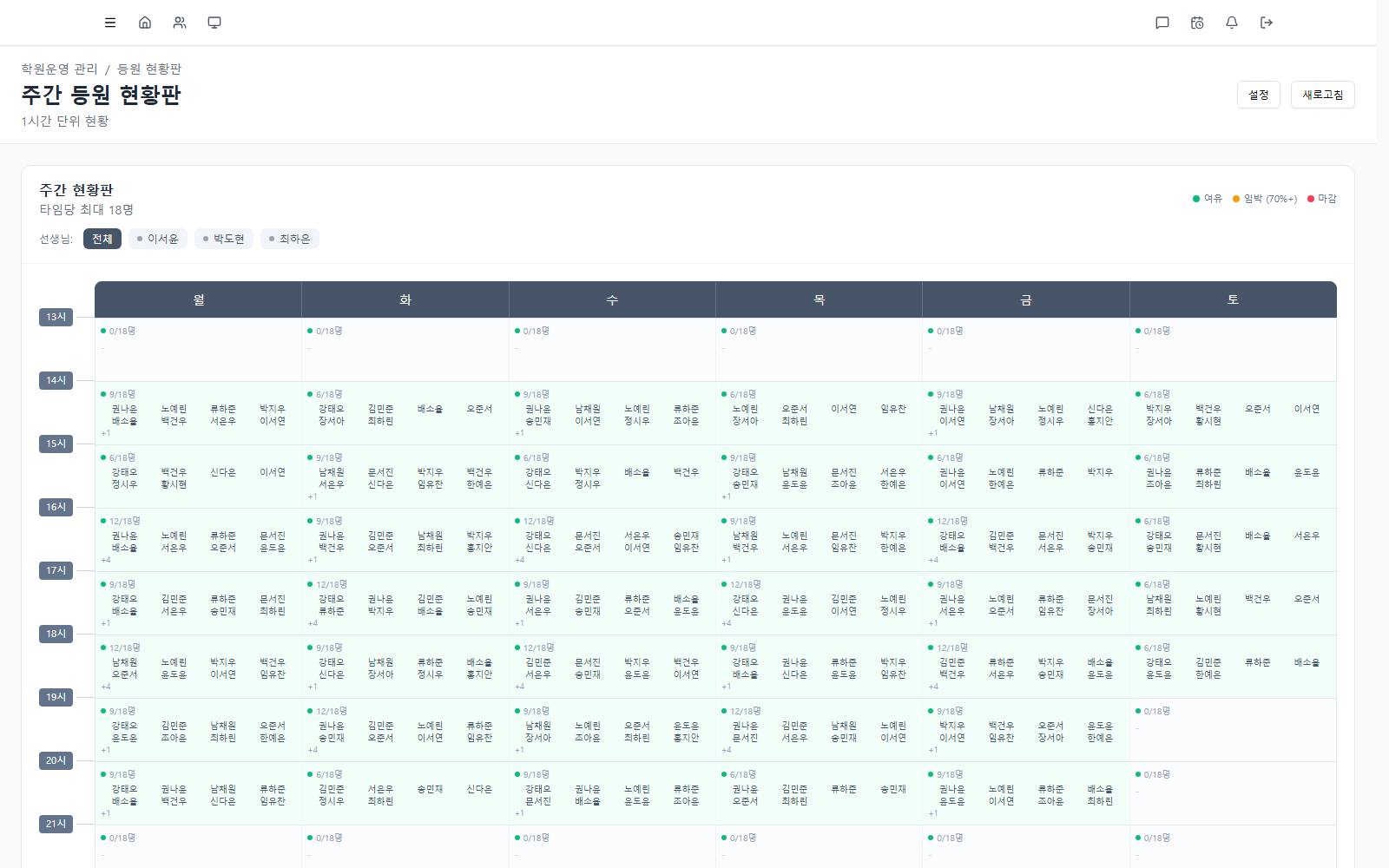Click the 여유 legend entry
Viewport: 1389px width, 868px height.
click(1208, 199)
